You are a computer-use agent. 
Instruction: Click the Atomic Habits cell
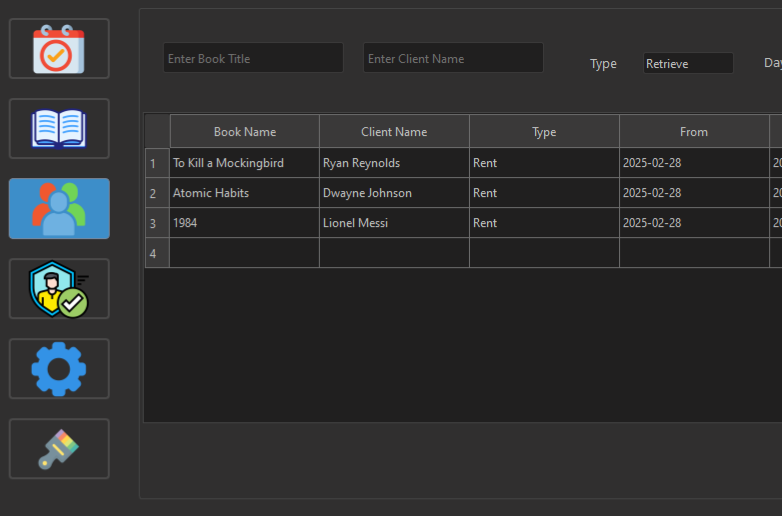(245, 193)
